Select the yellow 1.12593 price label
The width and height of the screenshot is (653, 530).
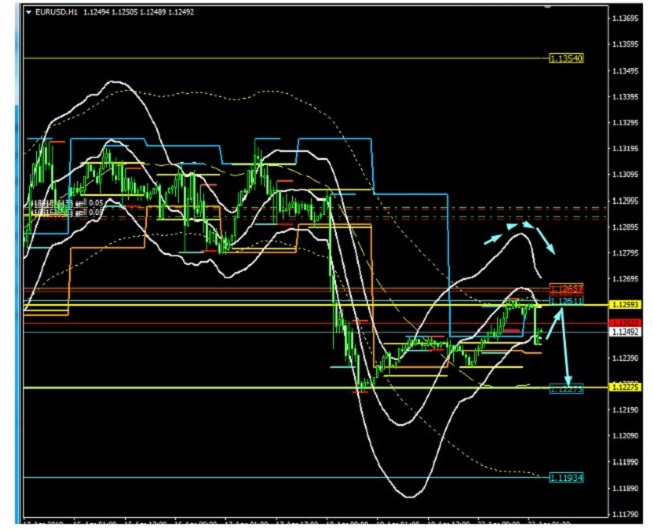pyautogui.click(x=625, y=304)
